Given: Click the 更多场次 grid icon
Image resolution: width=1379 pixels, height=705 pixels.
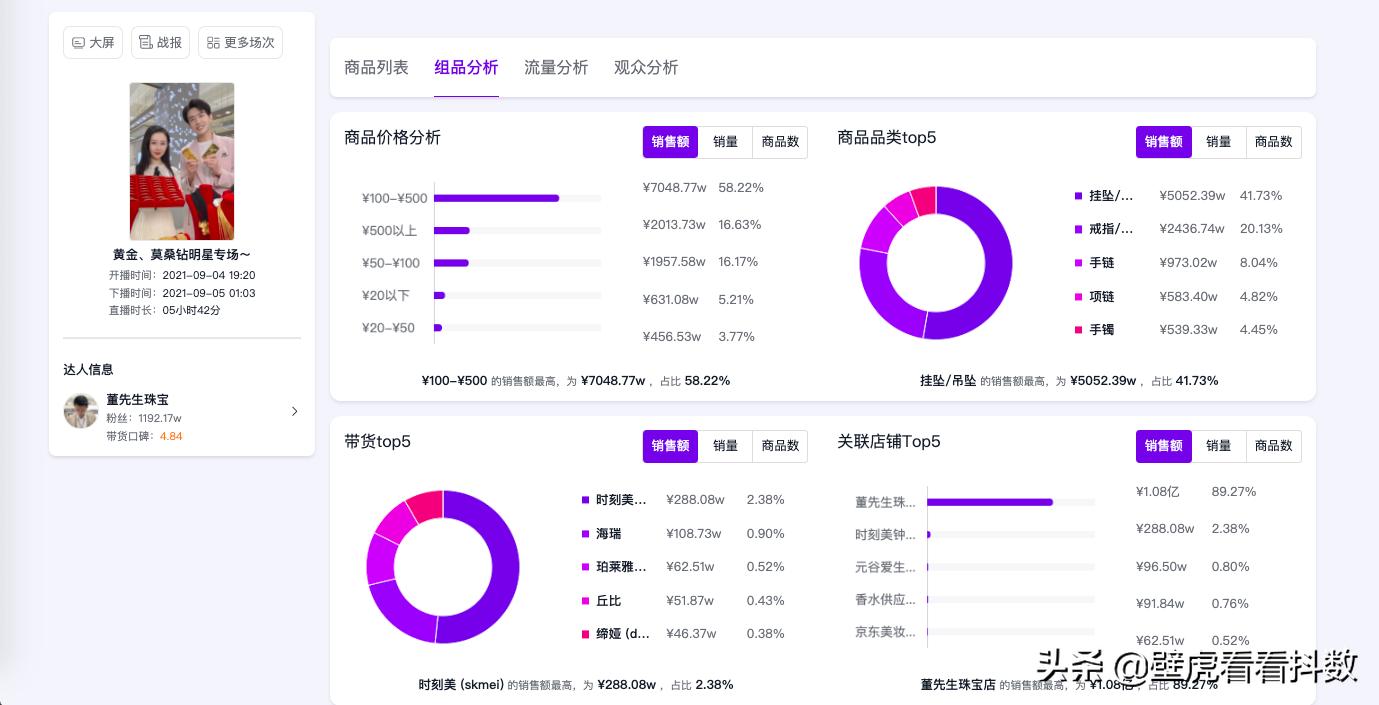Looking at the screenshot, I should click(x=214, y=42).
